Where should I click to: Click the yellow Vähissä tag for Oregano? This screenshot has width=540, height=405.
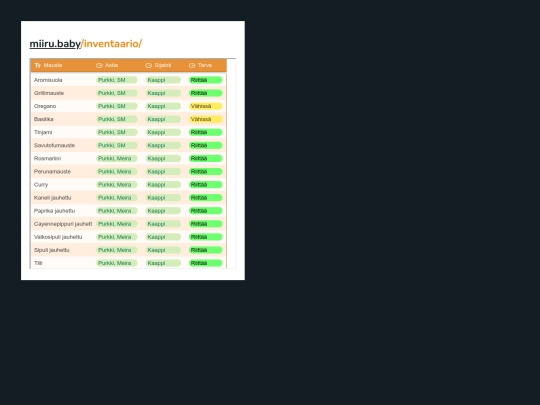206,106
